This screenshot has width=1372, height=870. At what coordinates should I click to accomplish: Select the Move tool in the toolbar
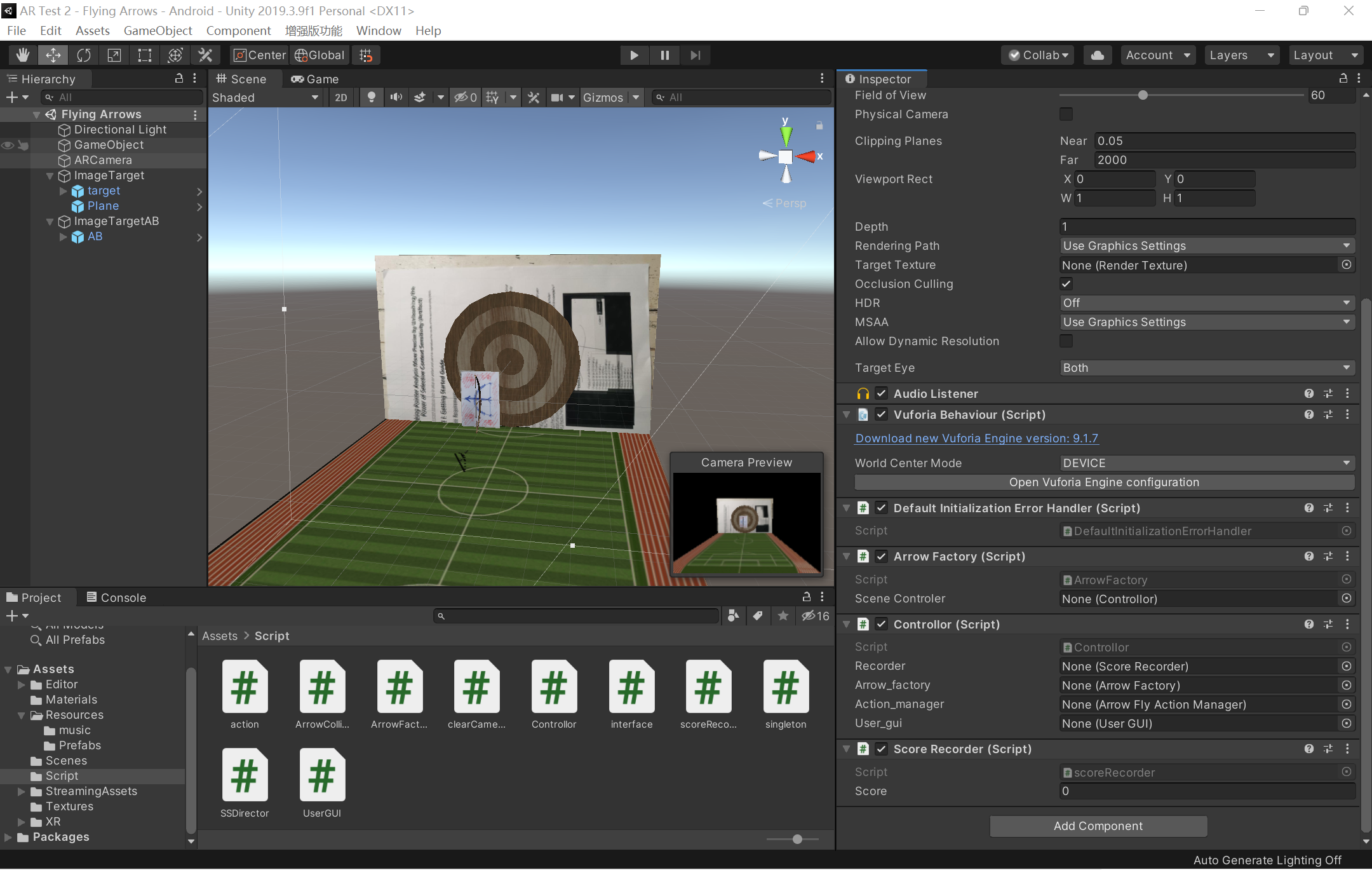pos(53,55)
